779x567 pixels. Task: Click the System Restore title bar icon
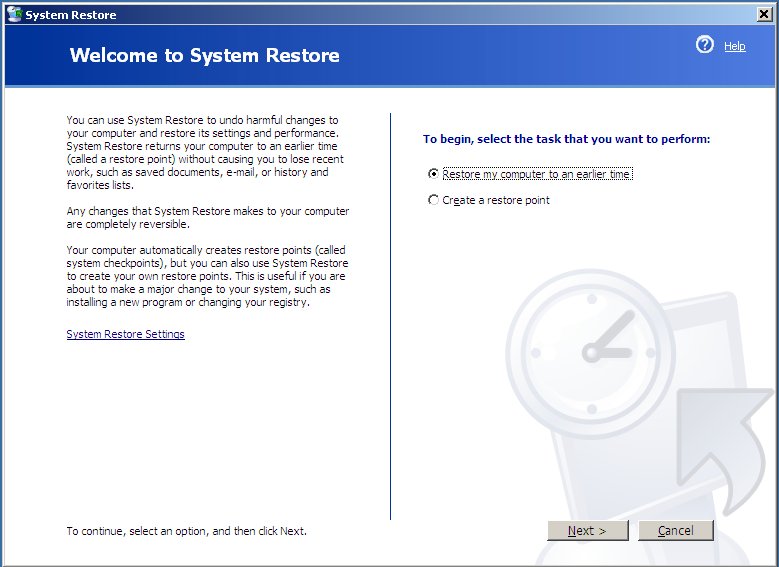pos(14,14)
